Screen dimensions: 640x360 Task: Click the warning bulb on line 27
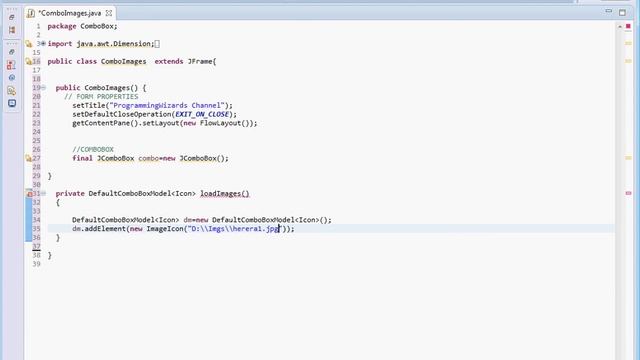29,158
